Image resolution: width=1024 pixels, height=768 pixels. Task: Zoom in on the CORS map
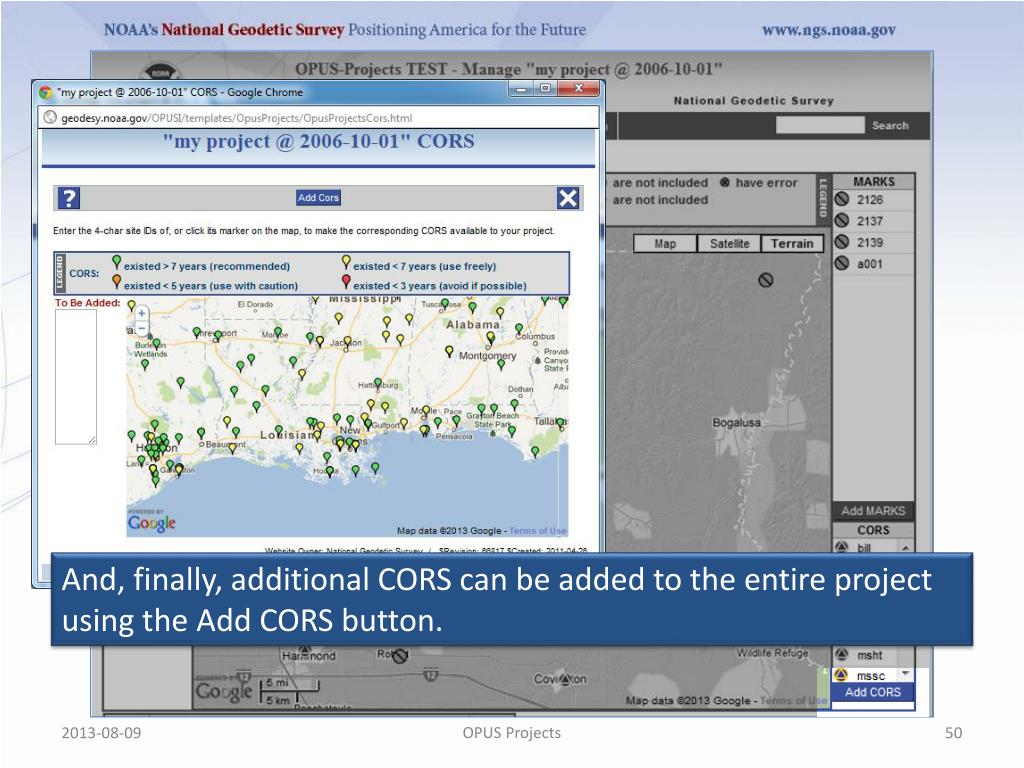142,313
